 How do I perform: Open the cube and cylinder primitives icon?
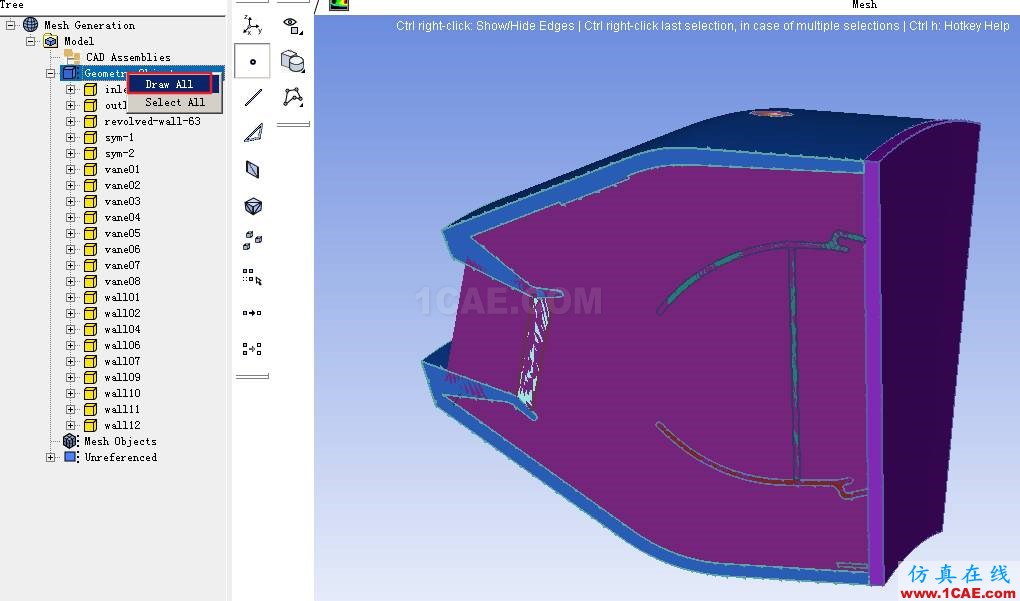[x=293, y=62]
